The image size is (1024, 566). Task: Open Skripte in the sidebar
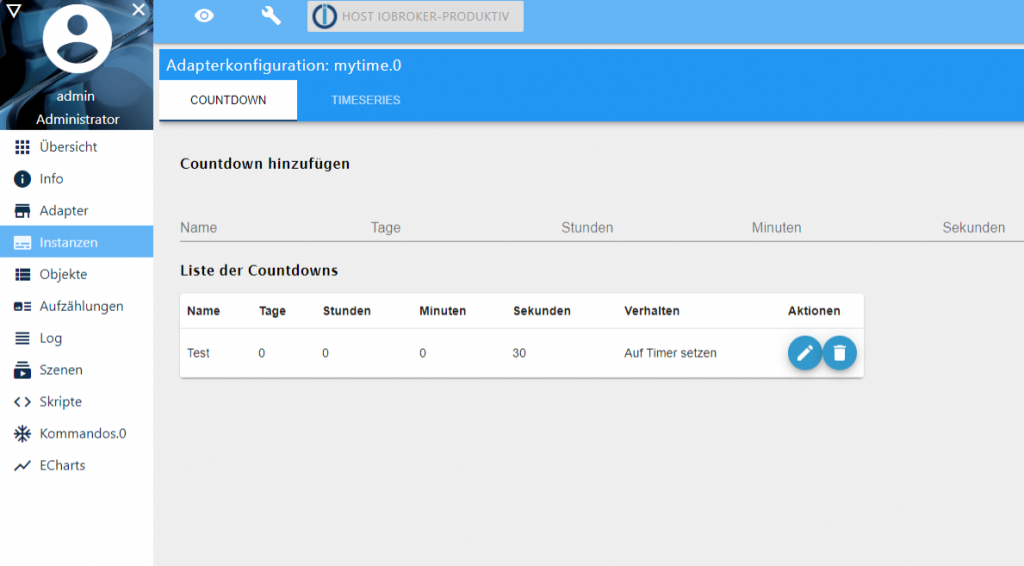pos(60,402)
